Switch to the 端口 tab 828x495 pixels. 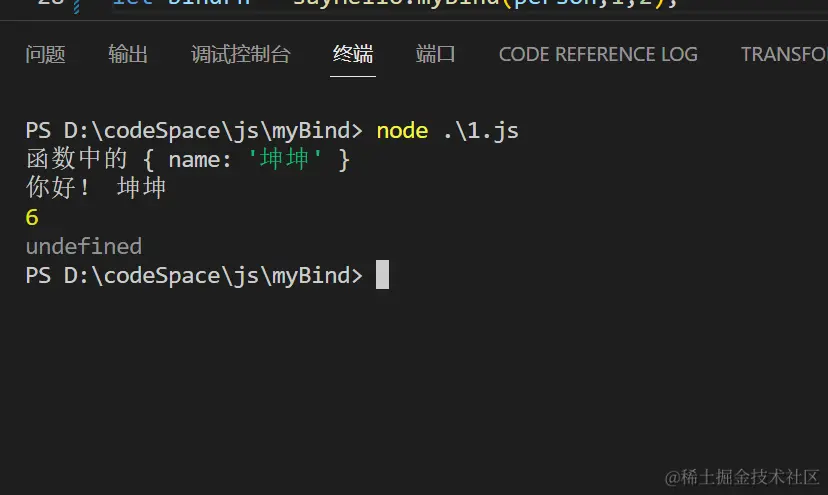(435, 54)
